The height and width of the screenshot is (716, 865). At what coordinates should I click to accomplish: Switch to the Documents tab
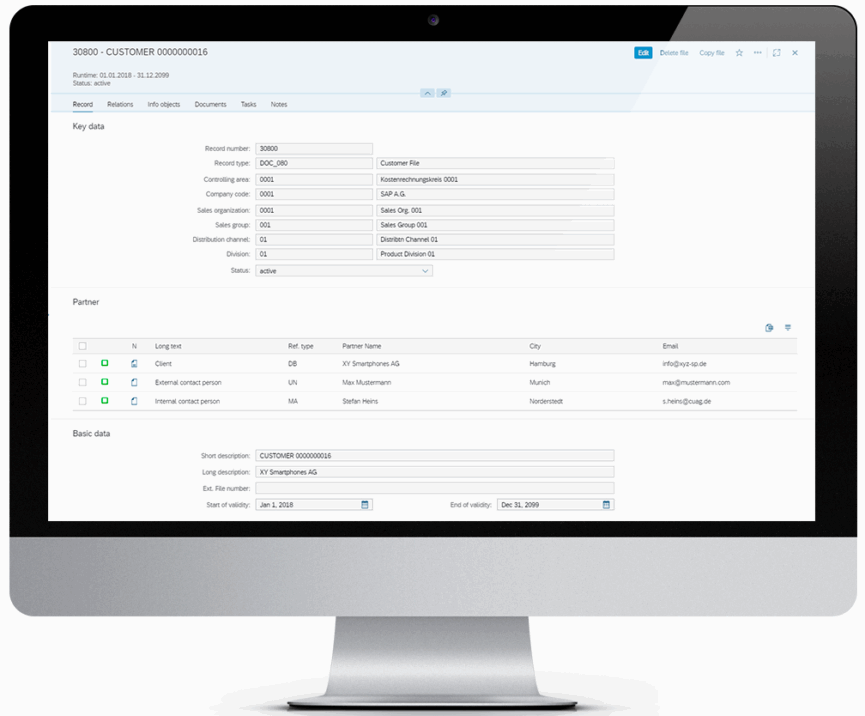point(210,104)
